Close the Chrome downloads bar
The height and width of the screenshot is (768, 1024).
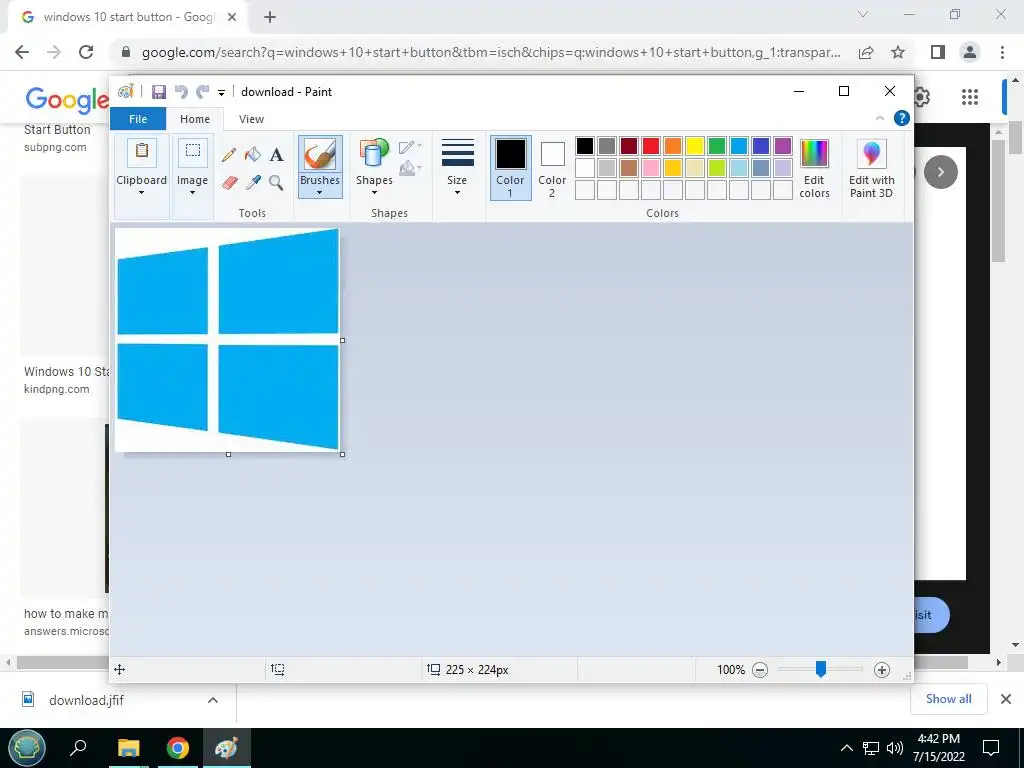pyautogui.click(x=1006, y=699)
